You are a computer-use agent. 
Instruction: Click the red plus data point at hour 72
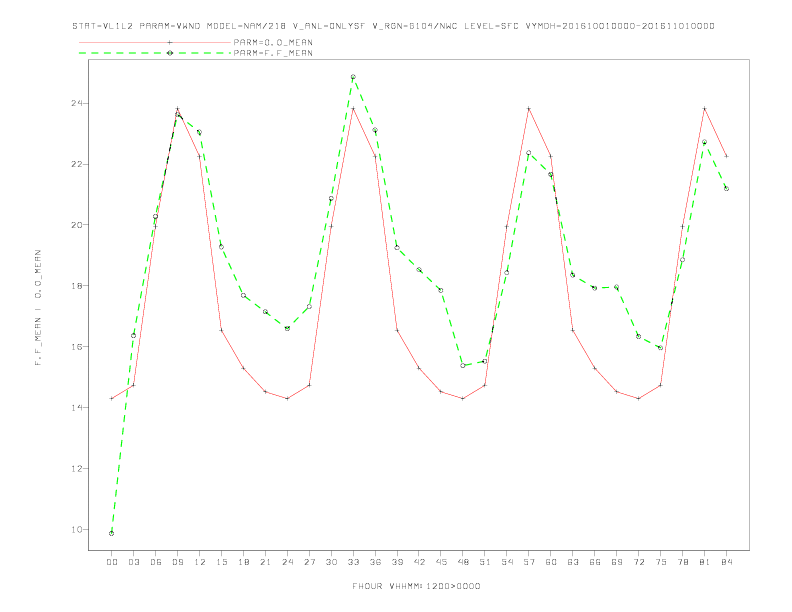[x=638, y=398]
